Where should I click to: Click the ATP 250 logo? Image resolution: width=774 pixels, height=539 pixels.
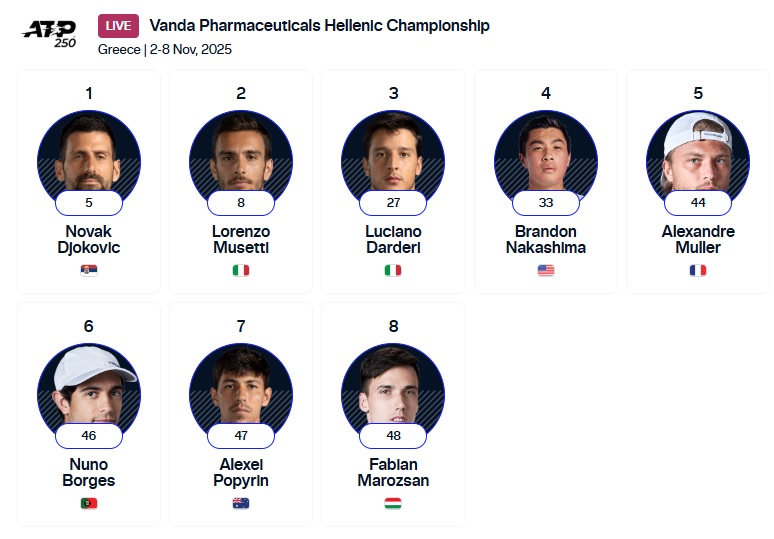click(x=49, y=32)
